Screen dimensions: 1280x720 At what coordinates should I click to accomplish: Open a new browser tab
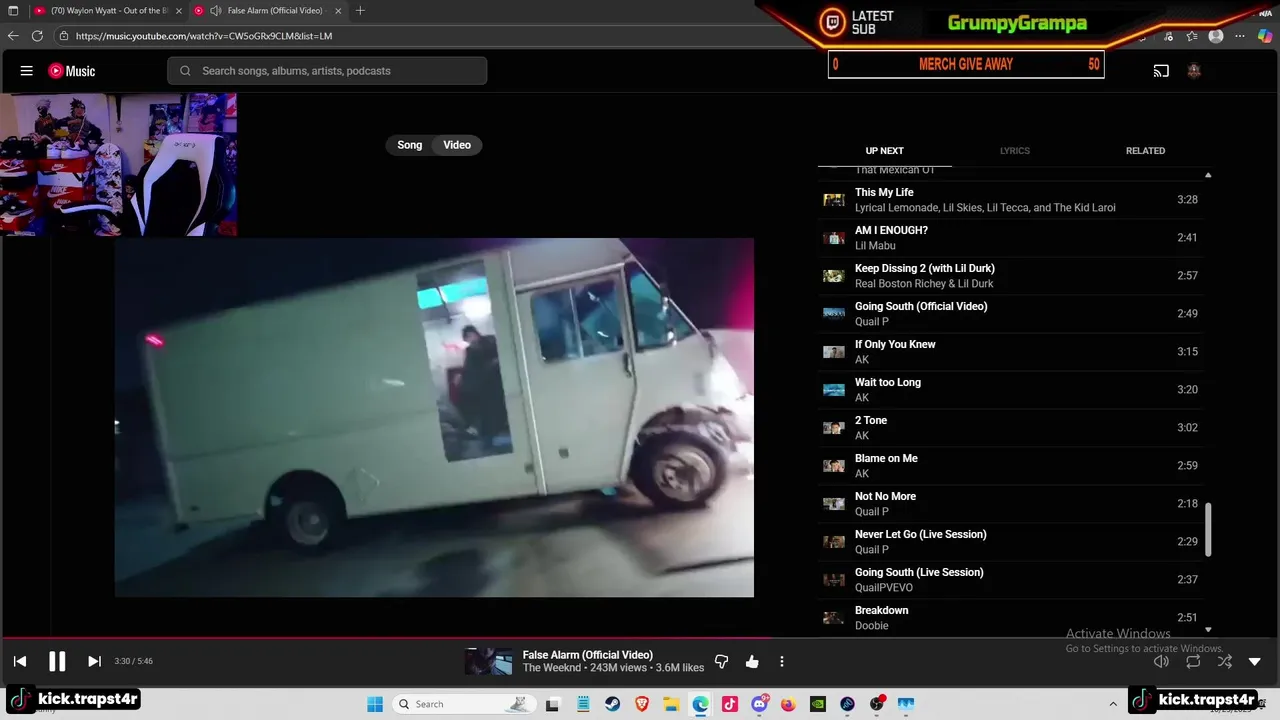click(x=360, y=11)
